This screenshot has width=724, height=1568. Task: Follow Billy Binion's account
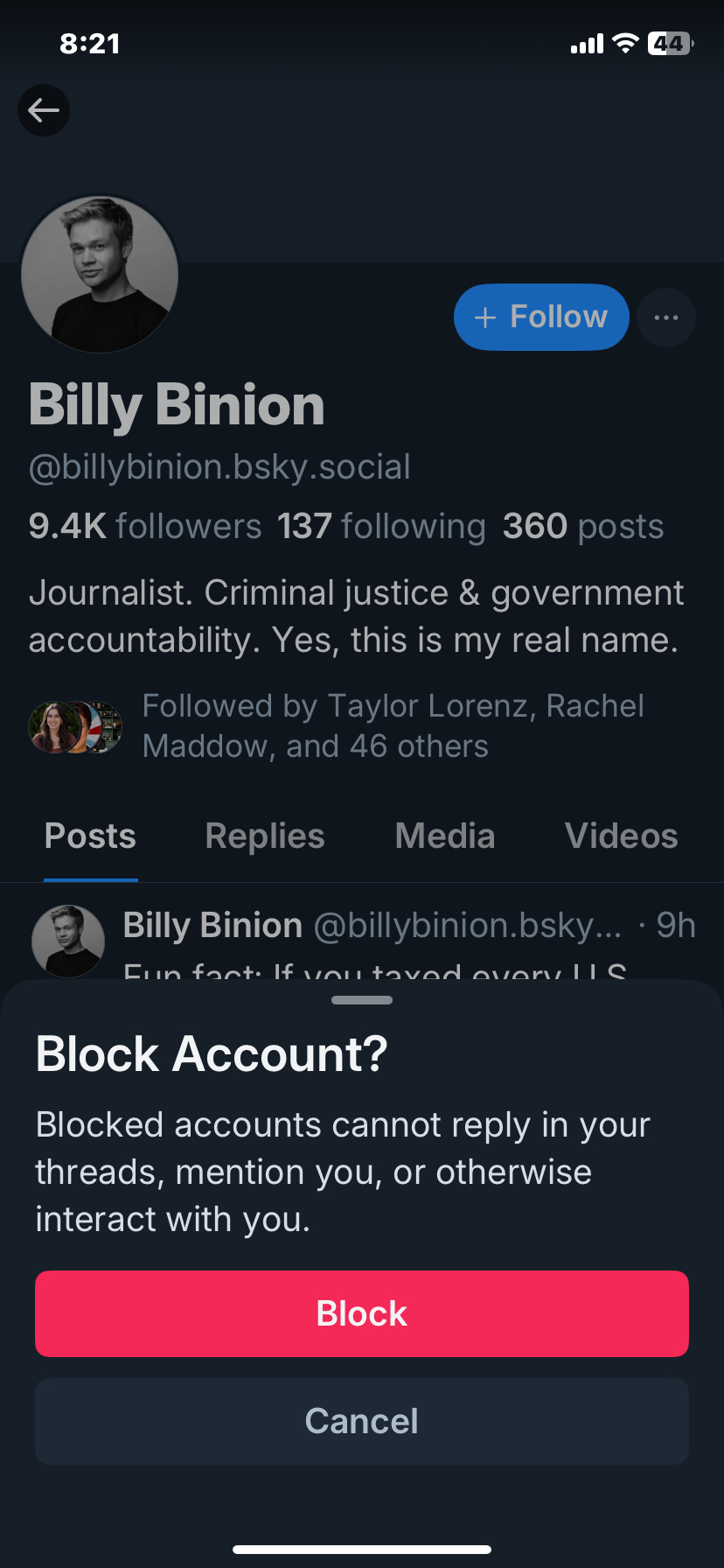point(541,317)
